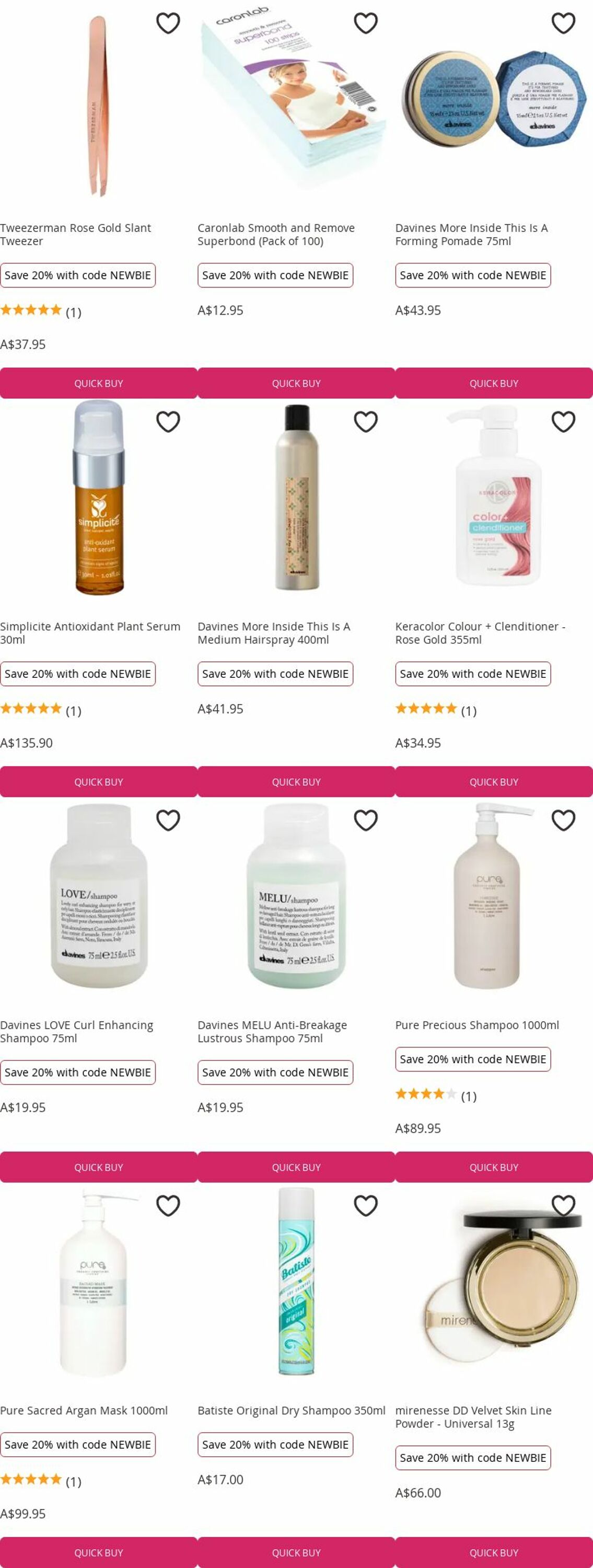
Task: View the Batiste Dry Shampoo product image
Action: [296, 1281]
